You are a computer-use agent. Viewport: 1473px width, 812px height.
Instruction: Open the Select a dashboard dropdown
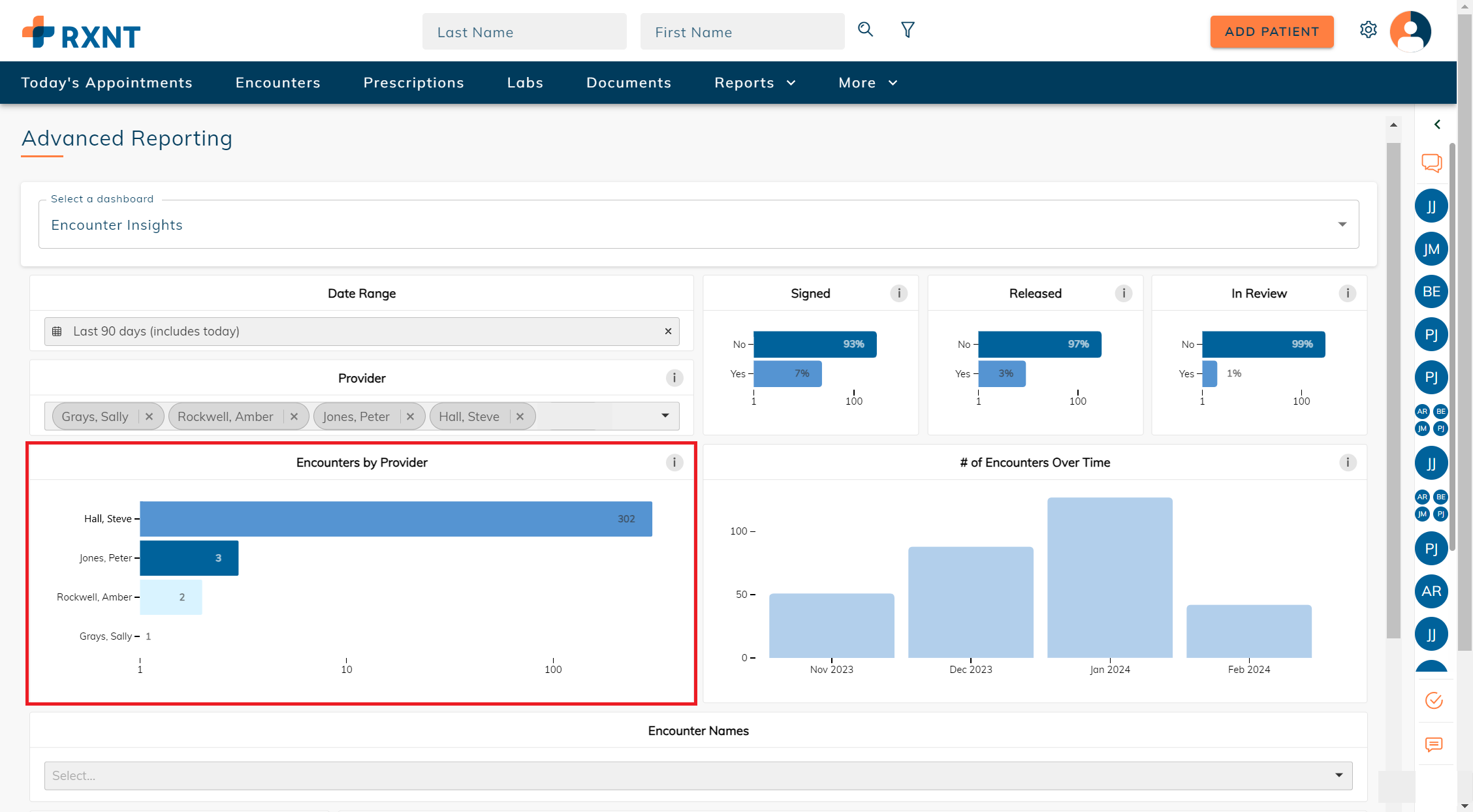pos(699,224)
